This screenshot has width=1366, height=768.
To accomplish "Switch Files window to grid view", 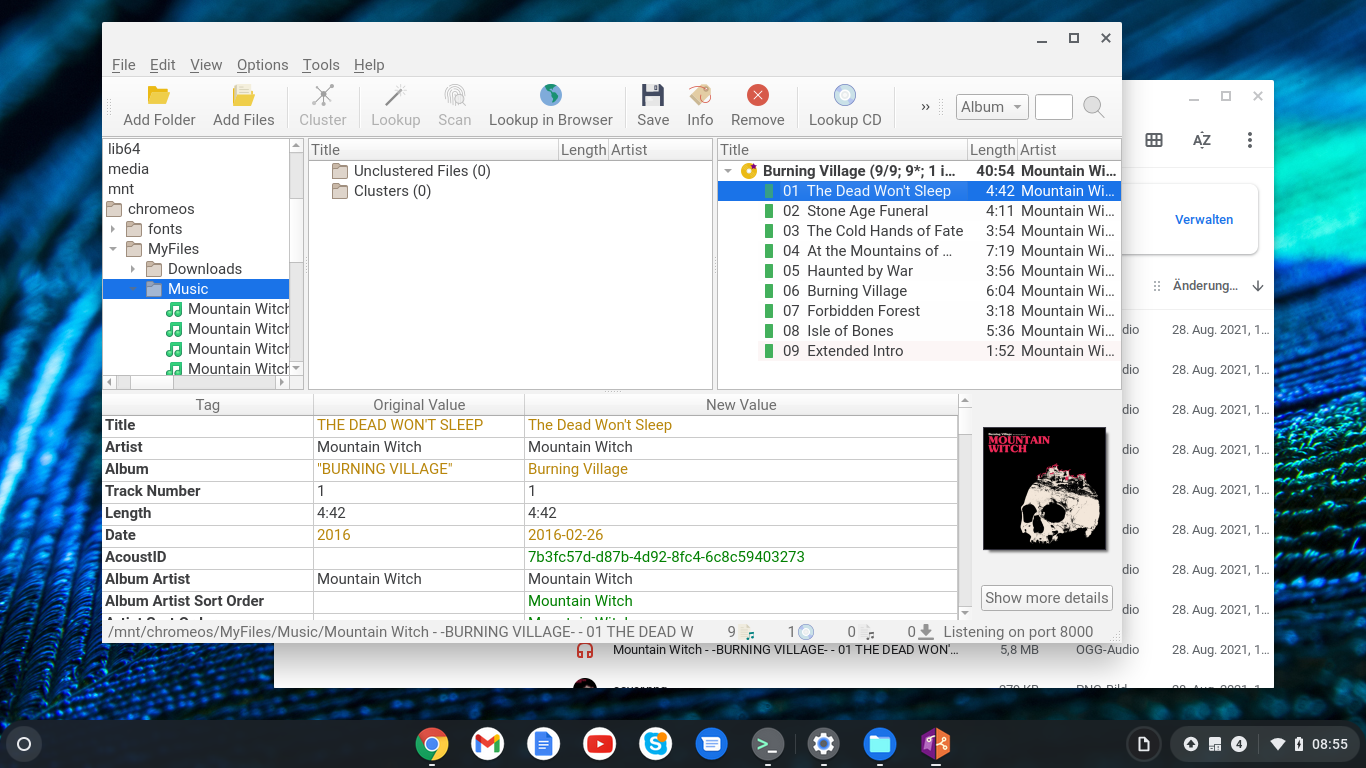I will (x=1154, y=140).
